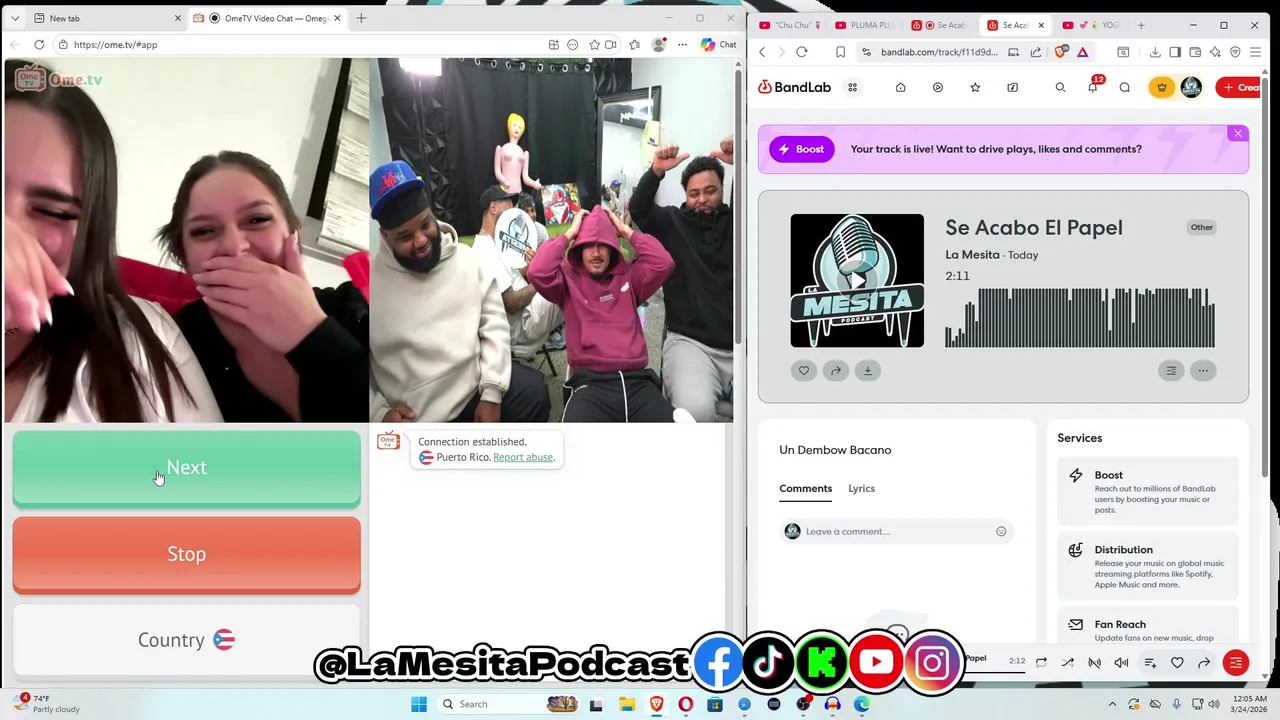Open BandLab favorites star icon
The image size is (1280, 720).
(975, 87)
